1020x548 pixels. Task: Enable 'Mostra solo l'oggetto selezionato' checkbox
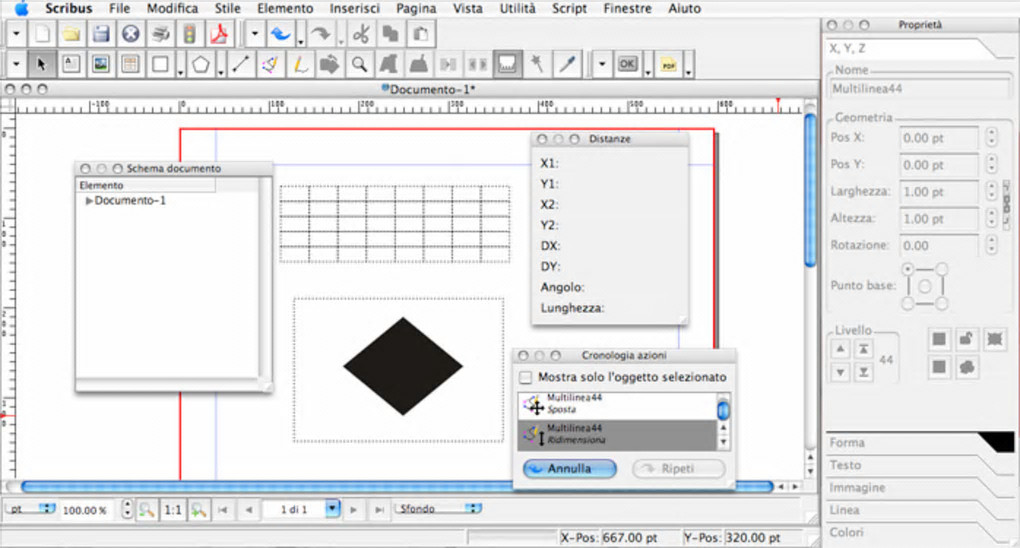pyautogui.click(x=526, y=377)
